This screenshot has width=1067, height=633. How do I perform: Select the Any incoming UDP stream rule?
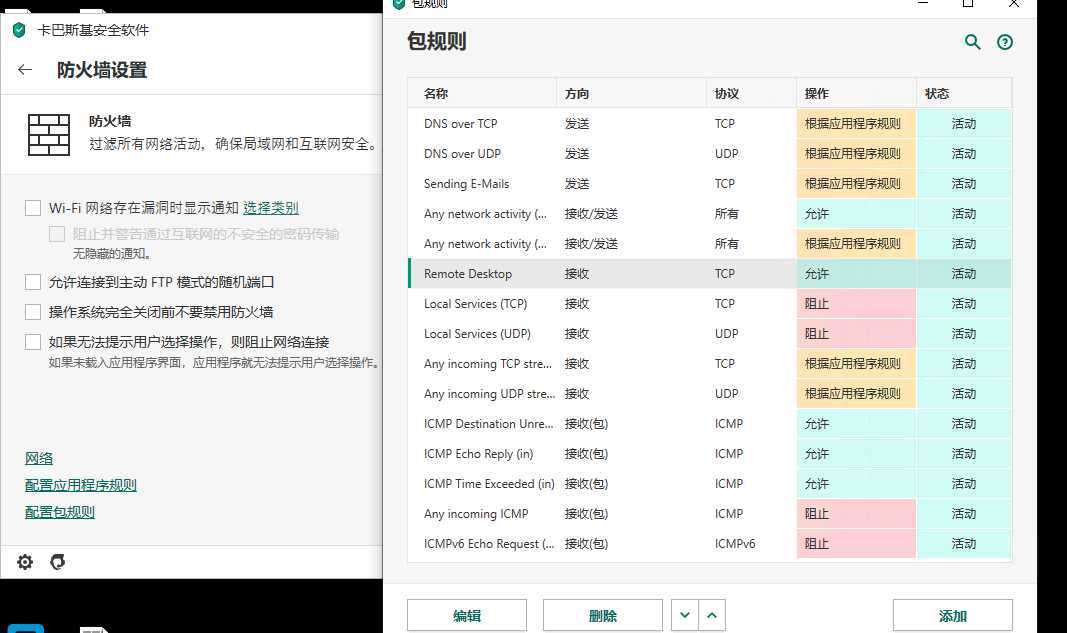(710, 393)
